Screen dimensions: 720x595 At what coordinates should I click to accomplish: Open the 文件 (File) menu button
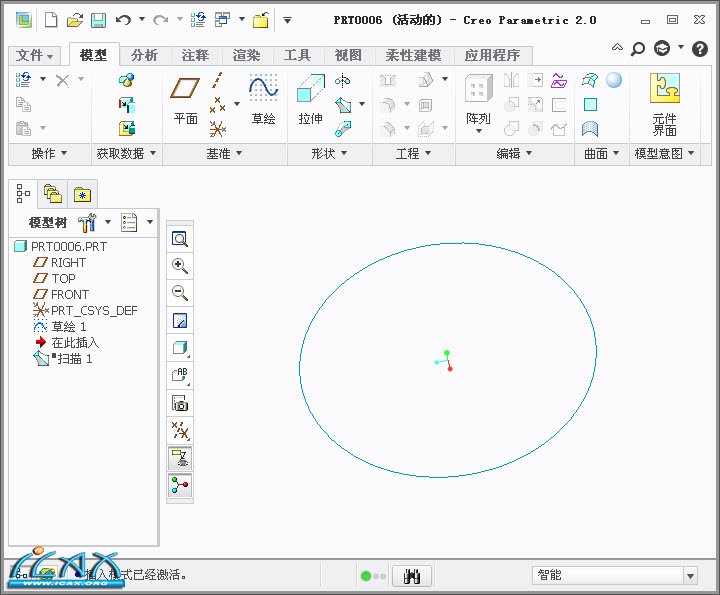(x=35, y=55)
